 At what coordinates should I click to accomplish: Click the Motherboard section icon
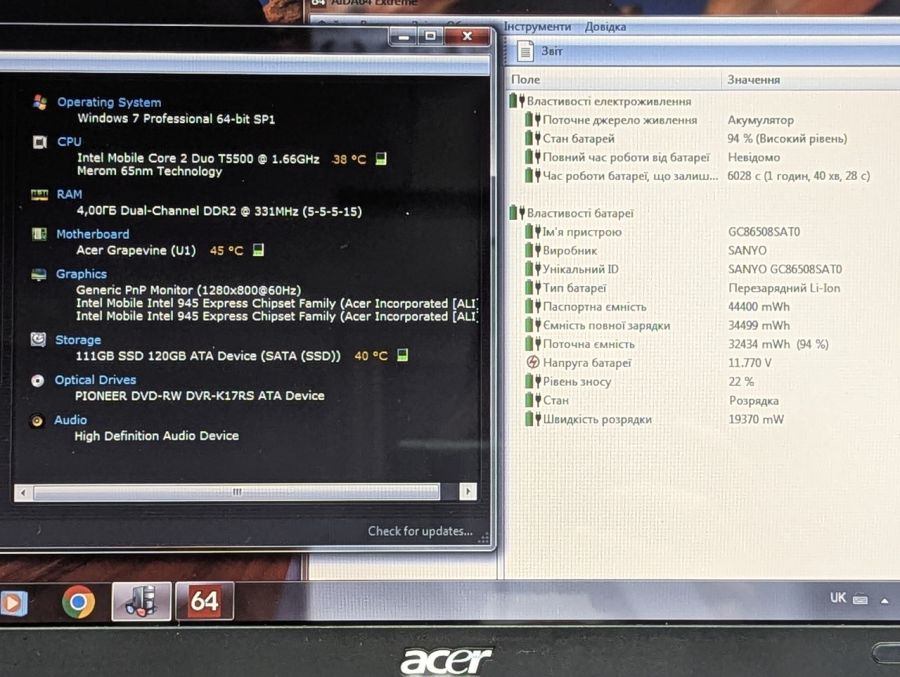click(x=39, y=234)
